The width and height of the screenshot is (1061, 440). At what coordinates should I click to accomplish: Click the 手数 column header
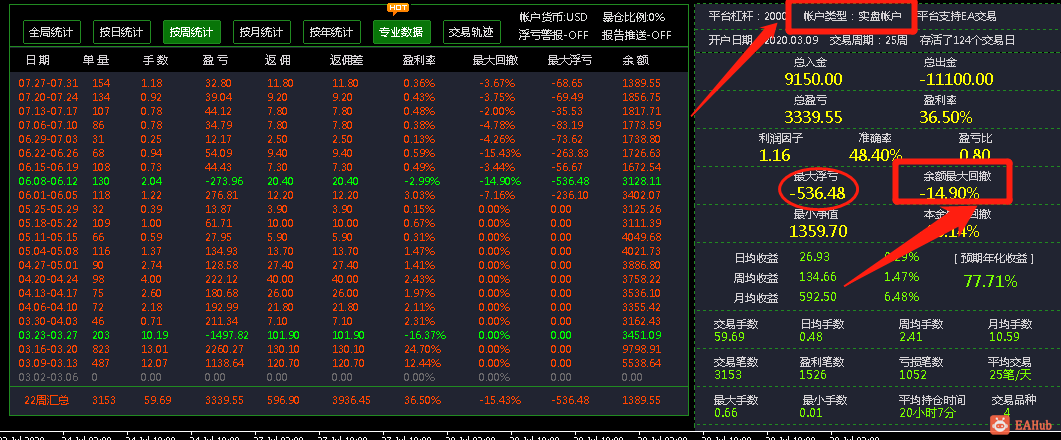pos(155,60)
